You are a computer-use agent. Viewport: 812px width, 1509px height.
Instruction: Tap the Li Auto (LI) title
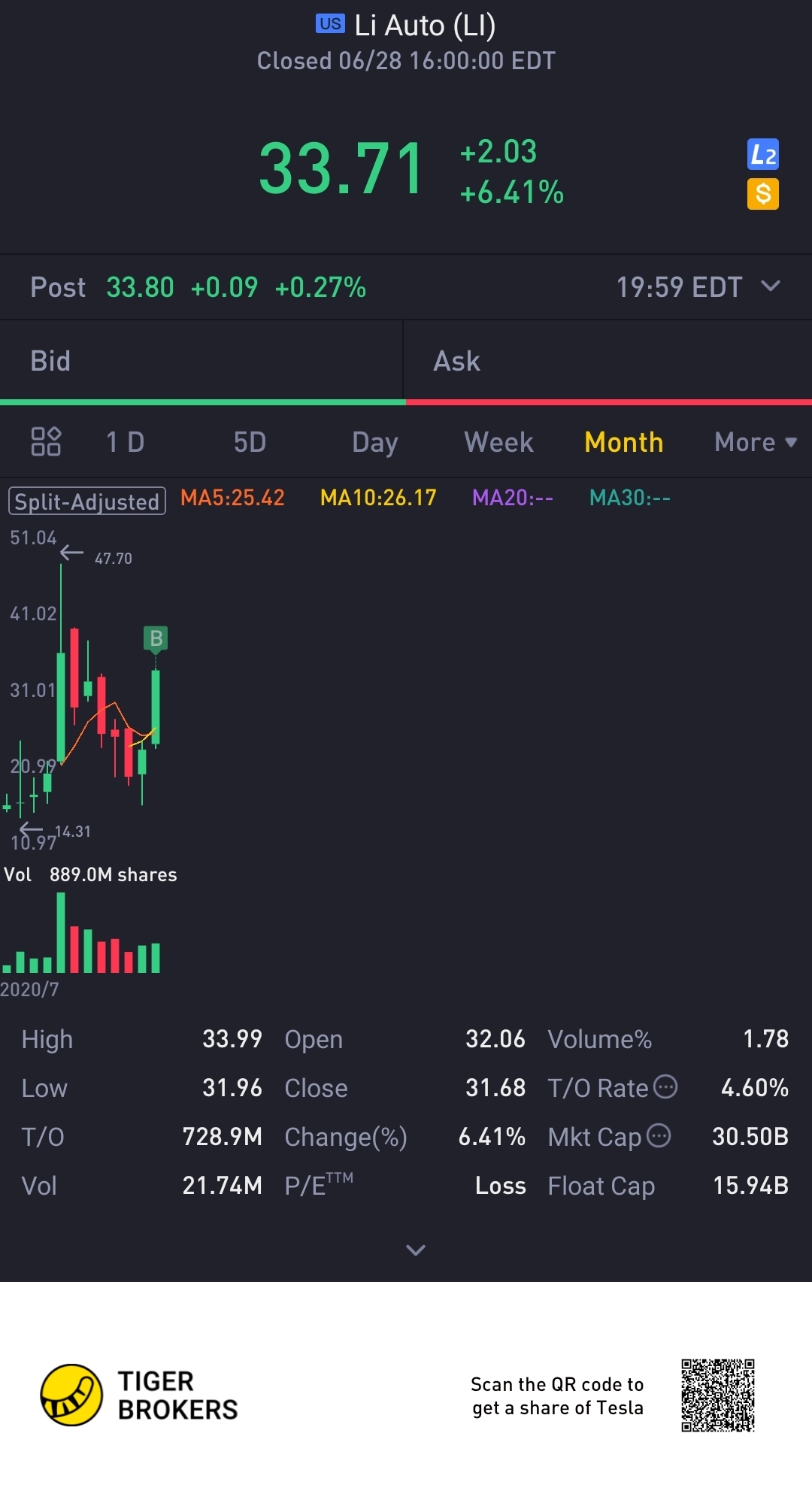click(x=425, y=26)
